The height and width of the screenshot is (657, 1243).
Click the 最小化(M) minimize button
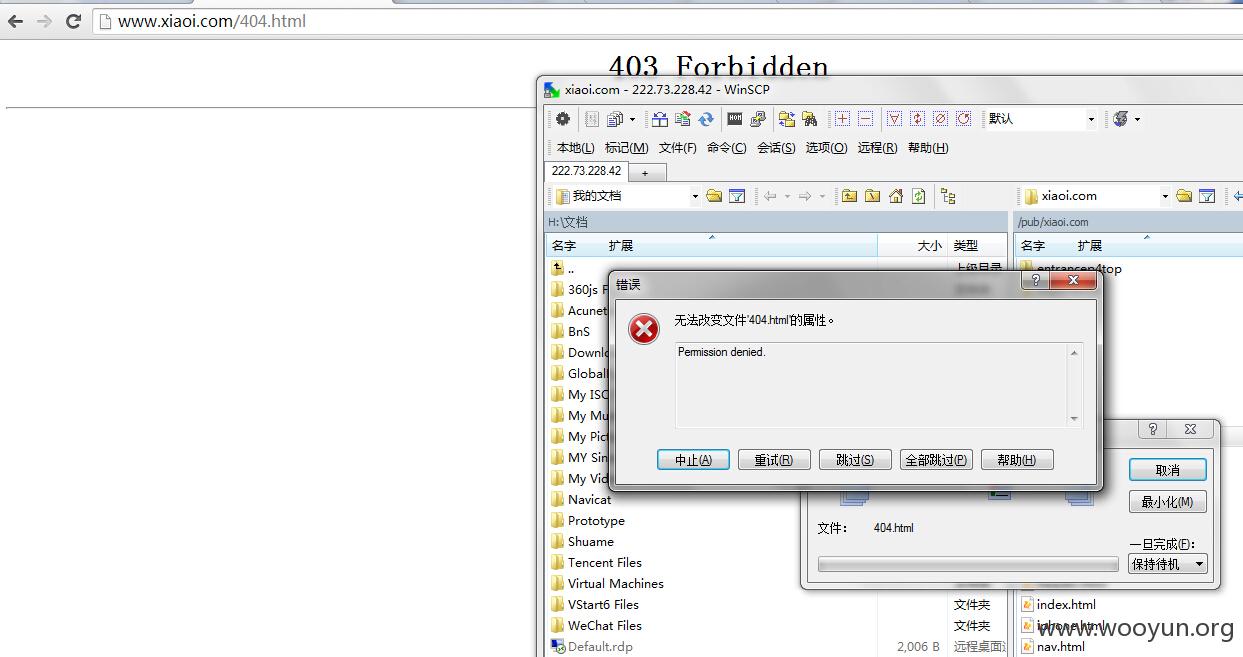(1168, 502)
